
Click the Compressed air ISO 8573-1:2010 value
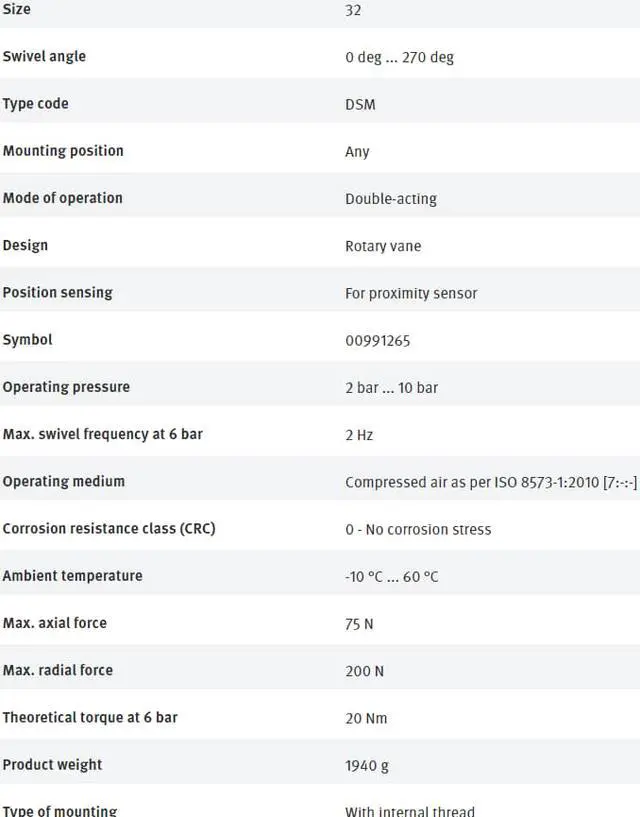pos(490,482)
